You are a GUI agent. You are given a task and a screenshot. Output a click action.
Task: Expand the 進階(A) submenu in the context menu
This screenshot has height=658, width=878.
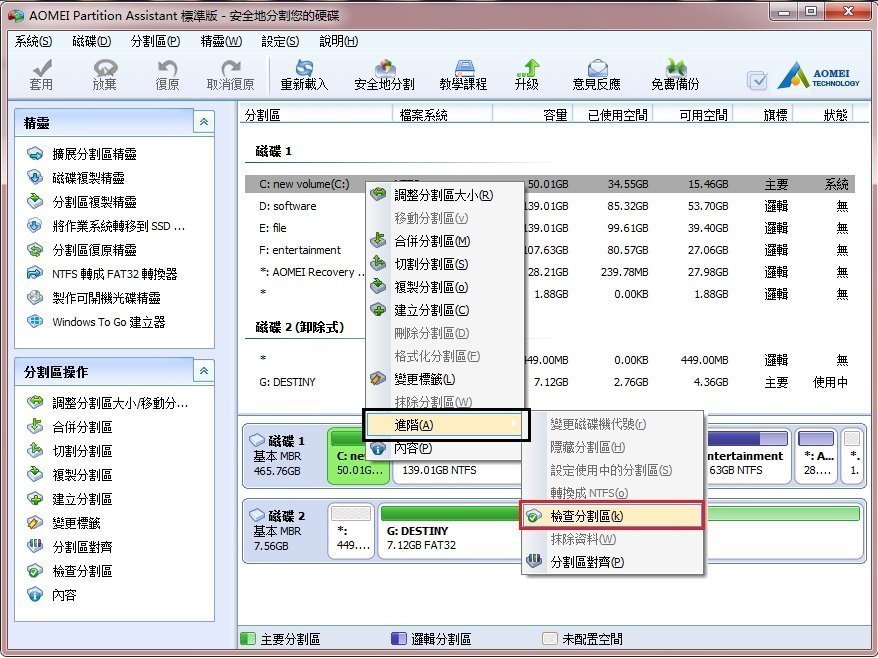coord(446,425)
